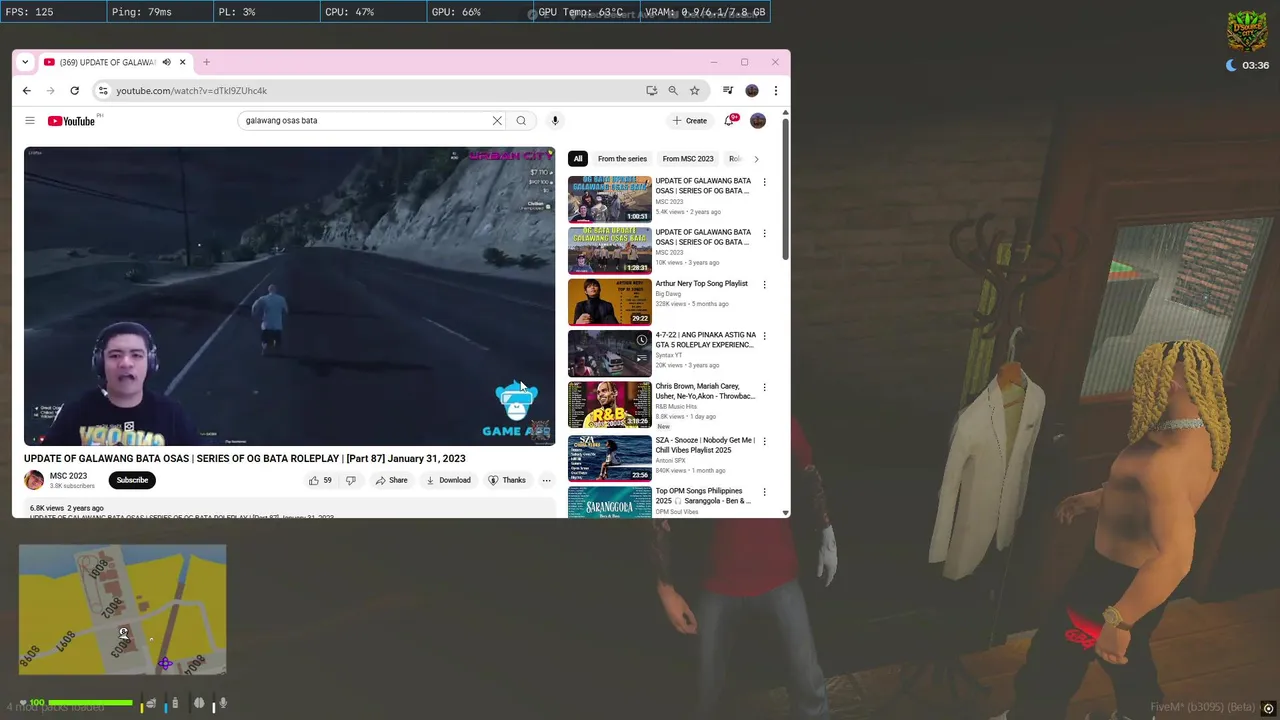This screenshot has height=720, width=1280.
Task: Select 'From the series' chip
Action: [x=622, y=159]
